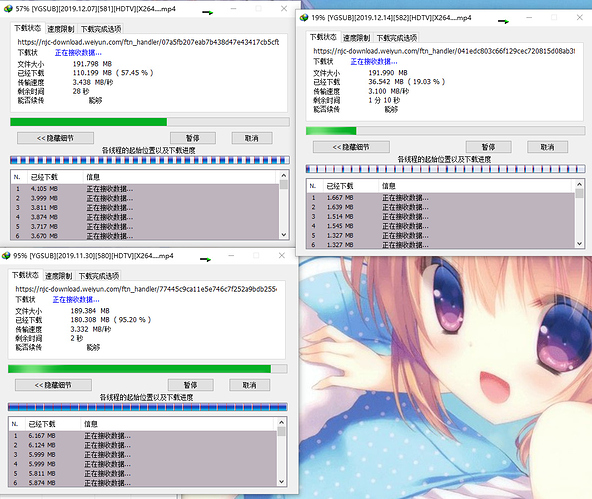
Task: Click the down arrow of the 19% window thread list
Action: [580, 243]
